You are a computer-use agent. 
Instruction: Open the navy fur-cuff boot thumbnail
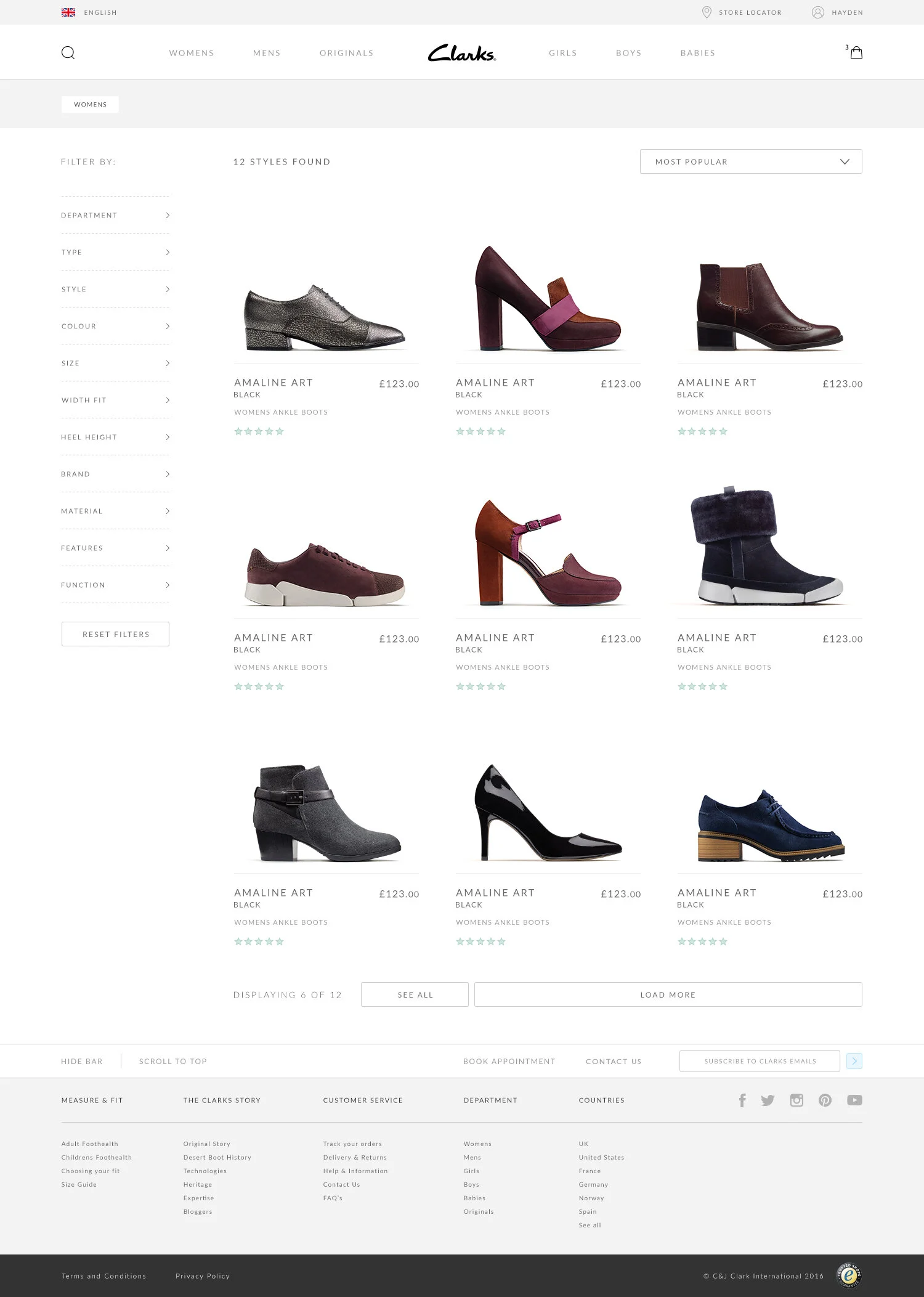pyautogui.click(x=767, y=546)
